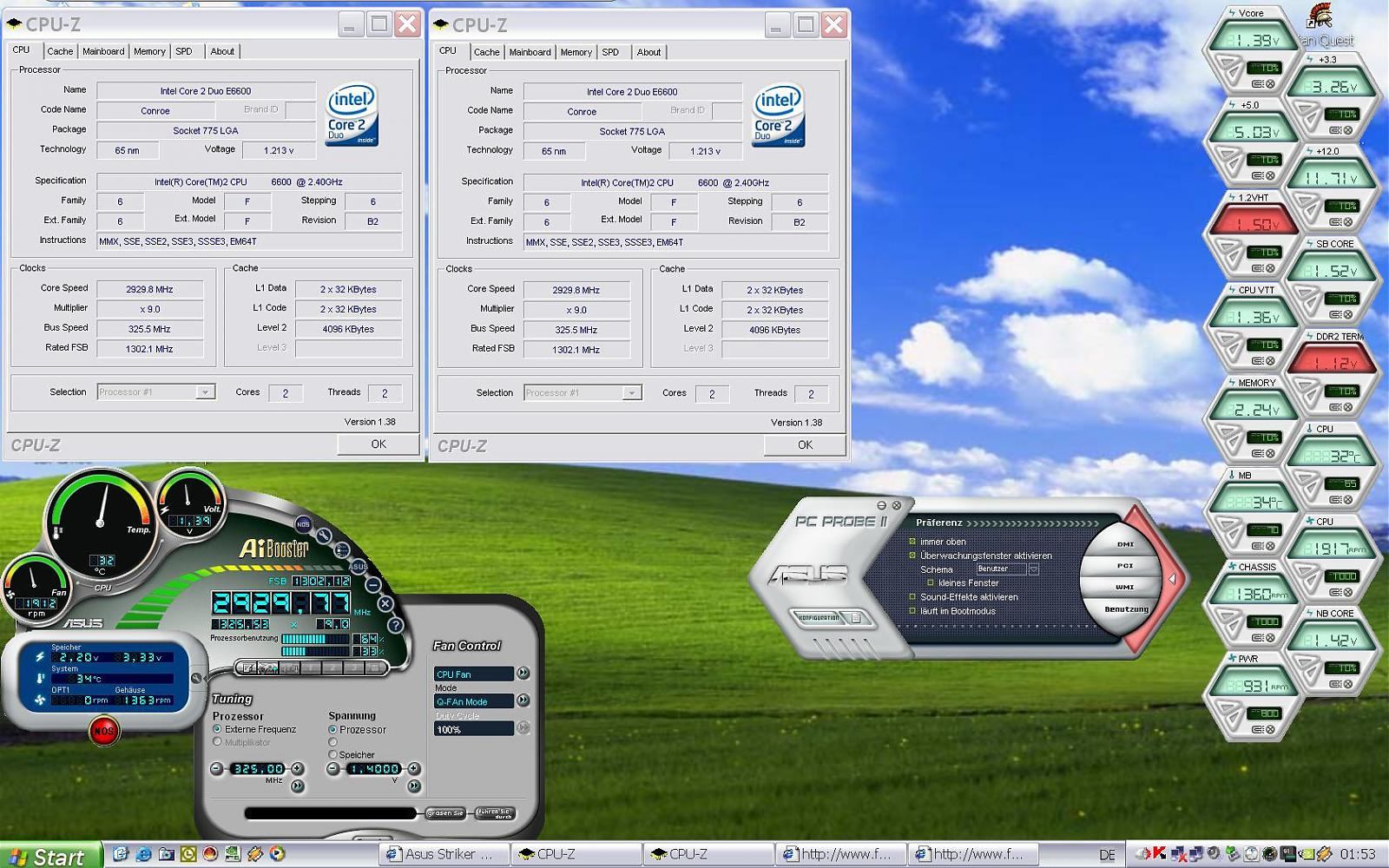Minimize PC Probe II with round minus icon
This screenshot has height=868, width=1389.
pos(882,505)
